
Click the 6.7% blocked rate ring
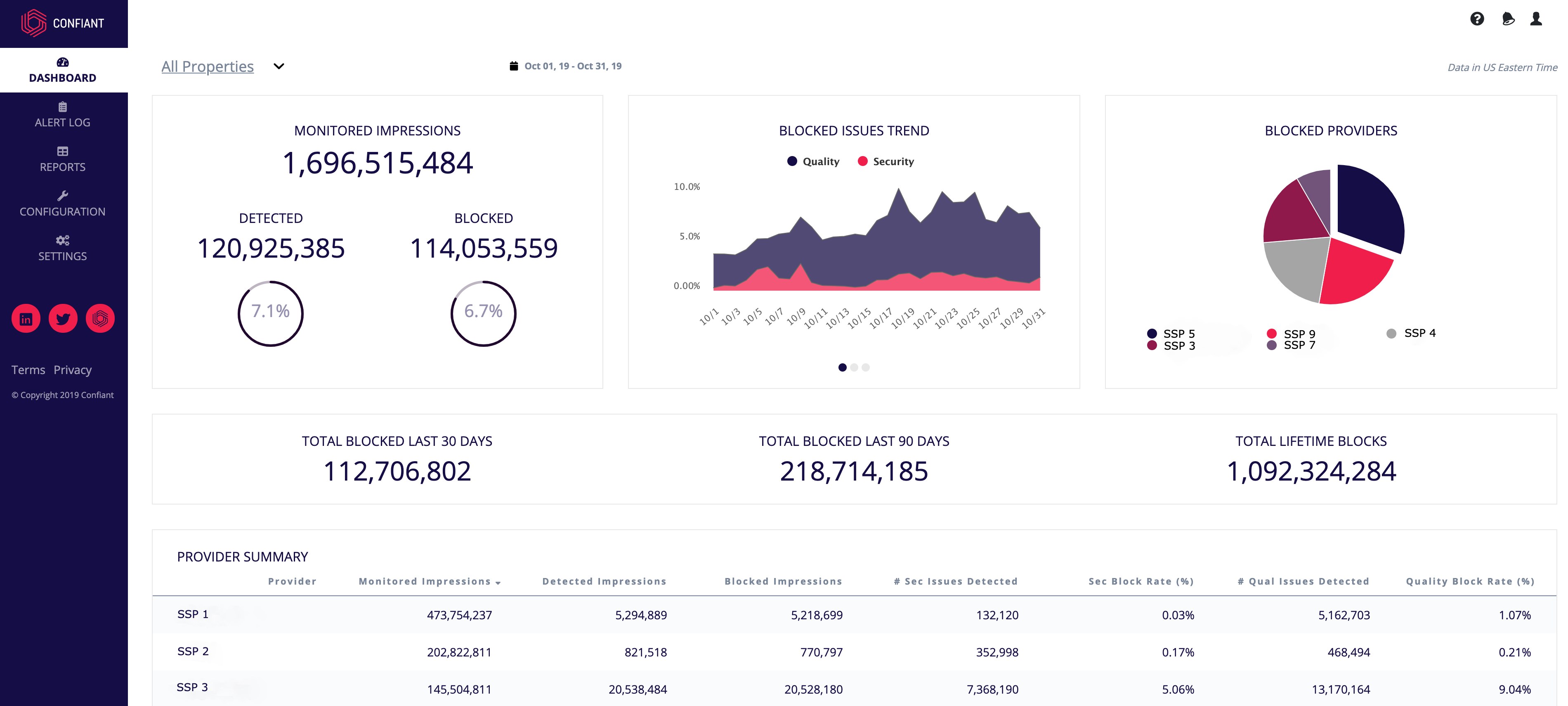click(483, 314)
